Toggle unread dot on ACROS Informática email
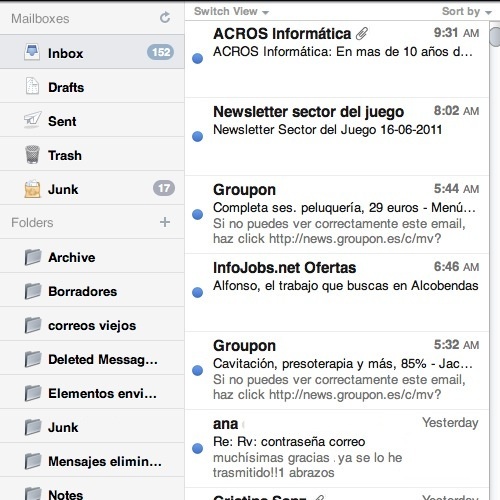500x500 pixels. [198, 58]
